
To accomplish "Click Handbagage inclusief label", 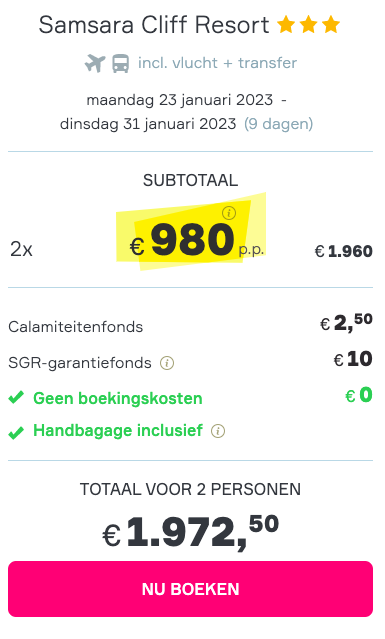I will tap(118, 430).
